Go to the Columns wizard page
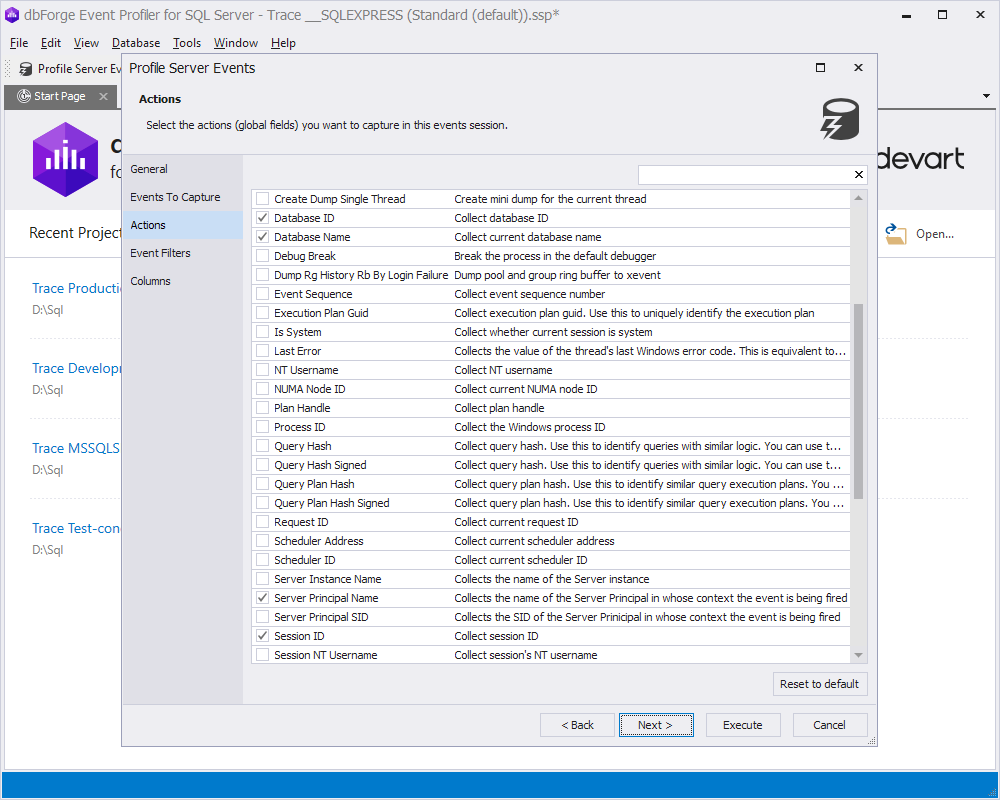Viewport: 1000px width, 800px height. (182, 281)
